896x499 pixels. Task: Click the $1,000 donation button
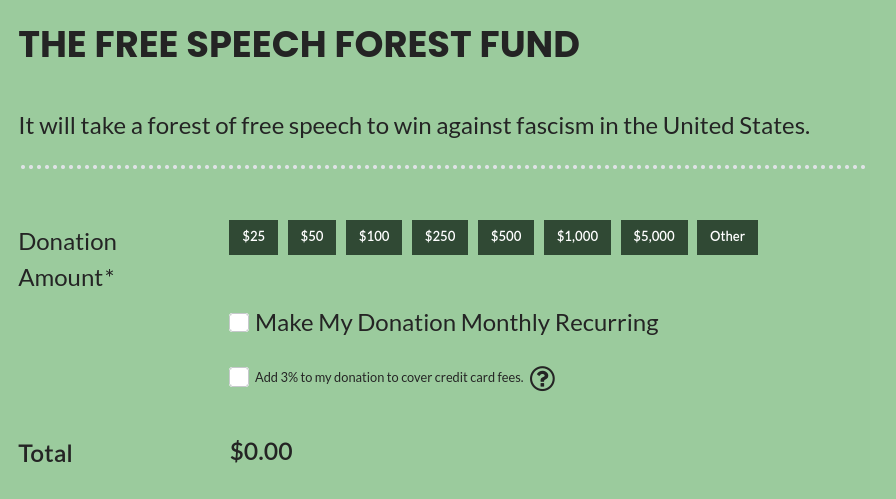pyautogui.click(x=577, y=237)
